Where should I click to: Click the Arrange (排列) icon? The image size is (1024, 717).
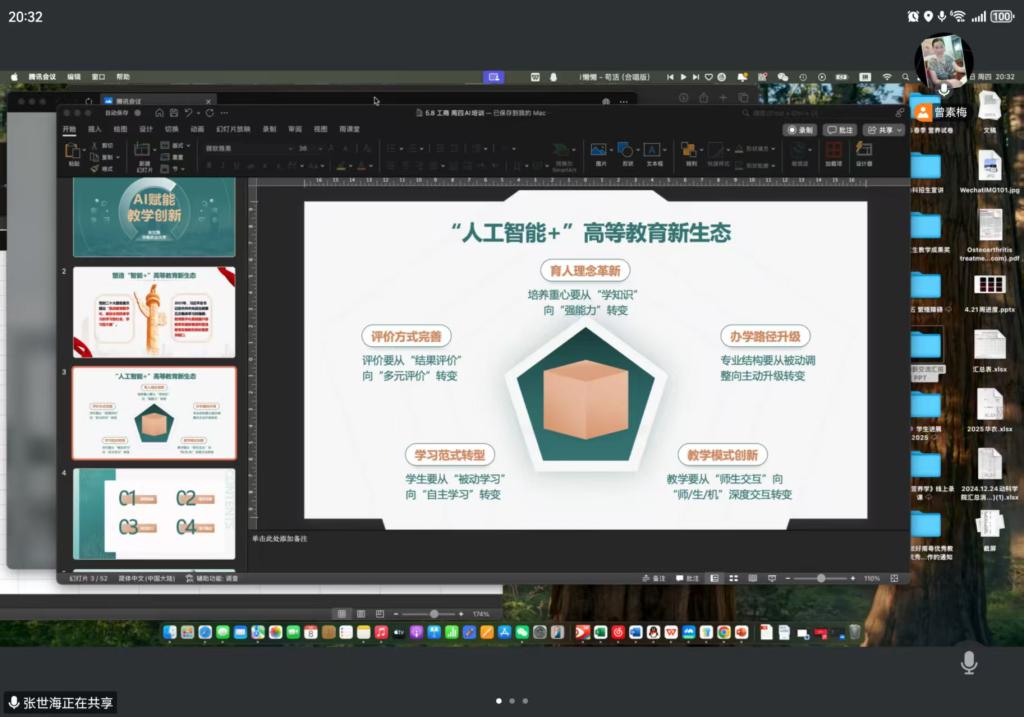(x=691, y=150)
